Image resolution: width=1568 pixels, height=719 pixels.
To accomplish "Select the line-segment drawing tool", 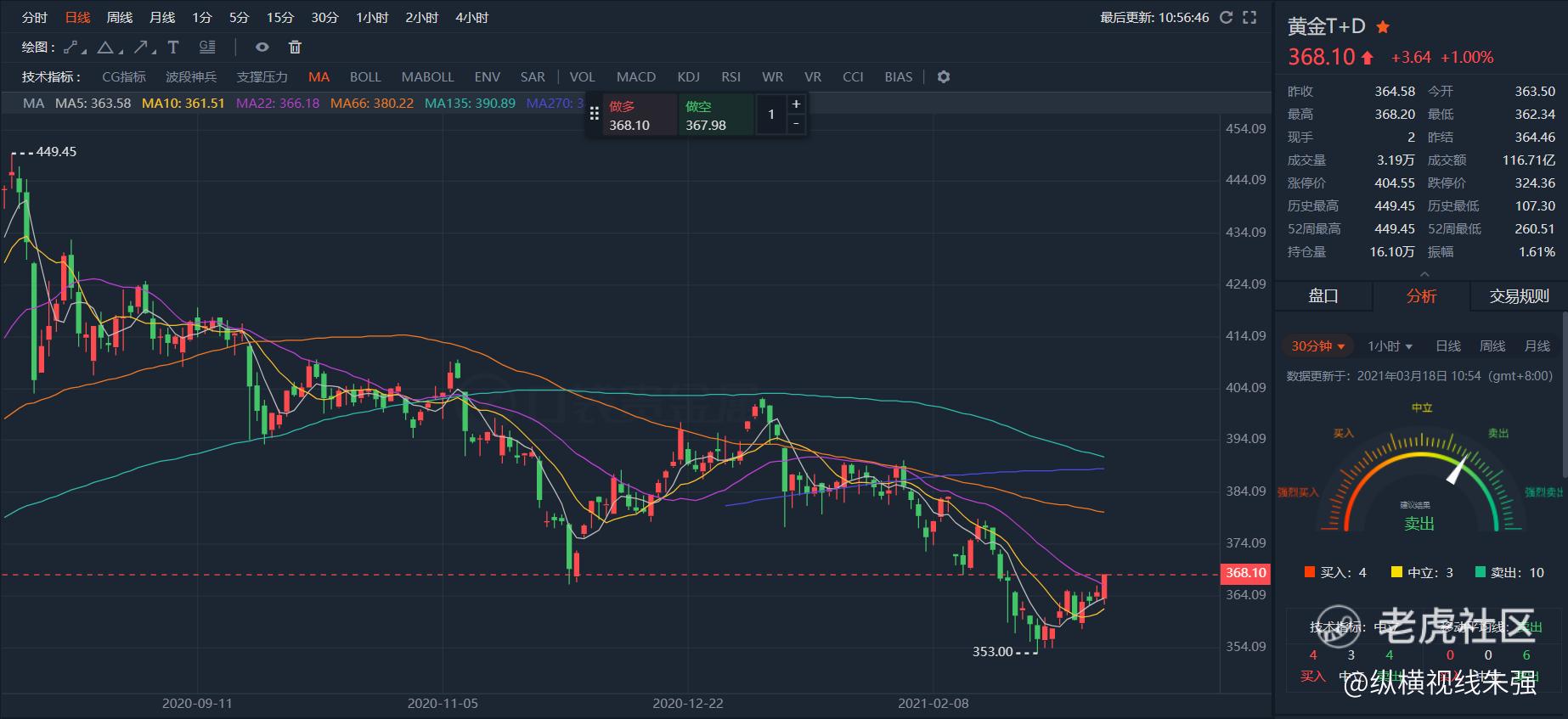I will tap(74, 48).
